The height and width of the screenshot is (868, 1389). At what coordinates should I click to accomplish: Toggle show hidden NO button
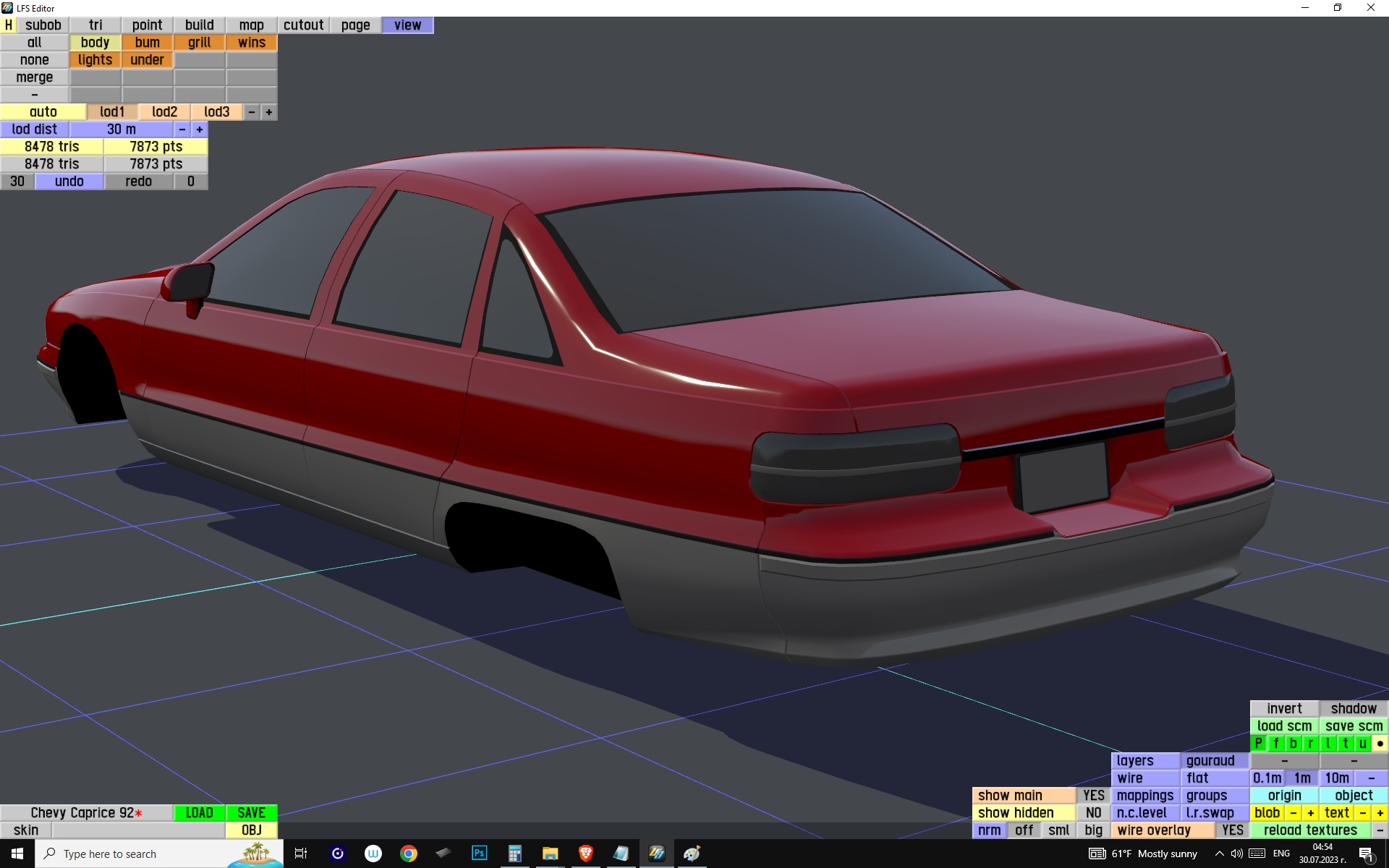[x=1093, y=812]
